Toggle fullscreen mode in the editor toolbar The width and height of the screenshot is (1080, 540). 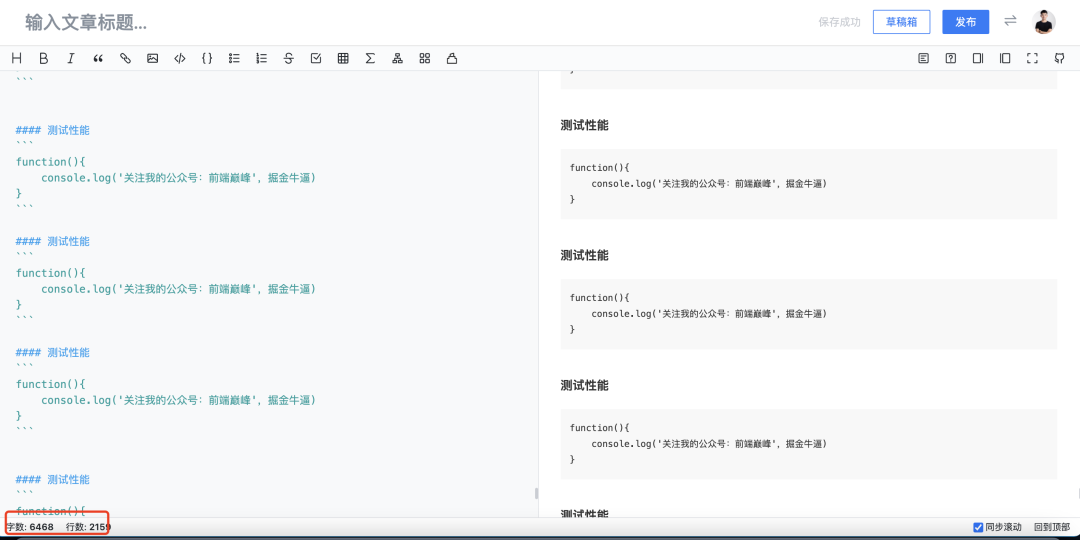coord(1032,59)
